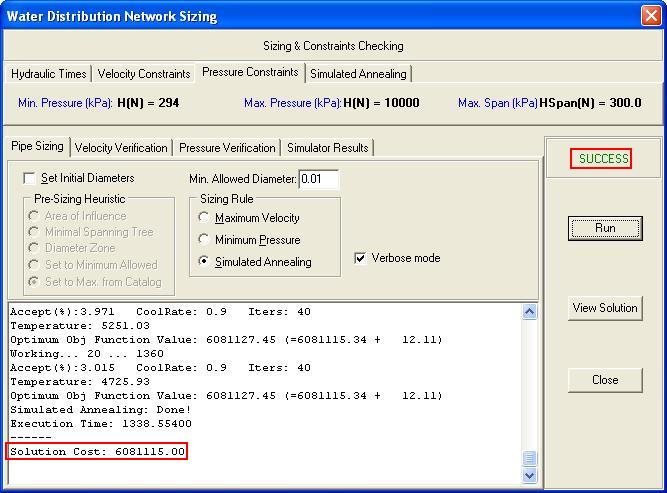This screenshot has width=667, height=493.
Task: Click the Close button
Action: point(605,380)
